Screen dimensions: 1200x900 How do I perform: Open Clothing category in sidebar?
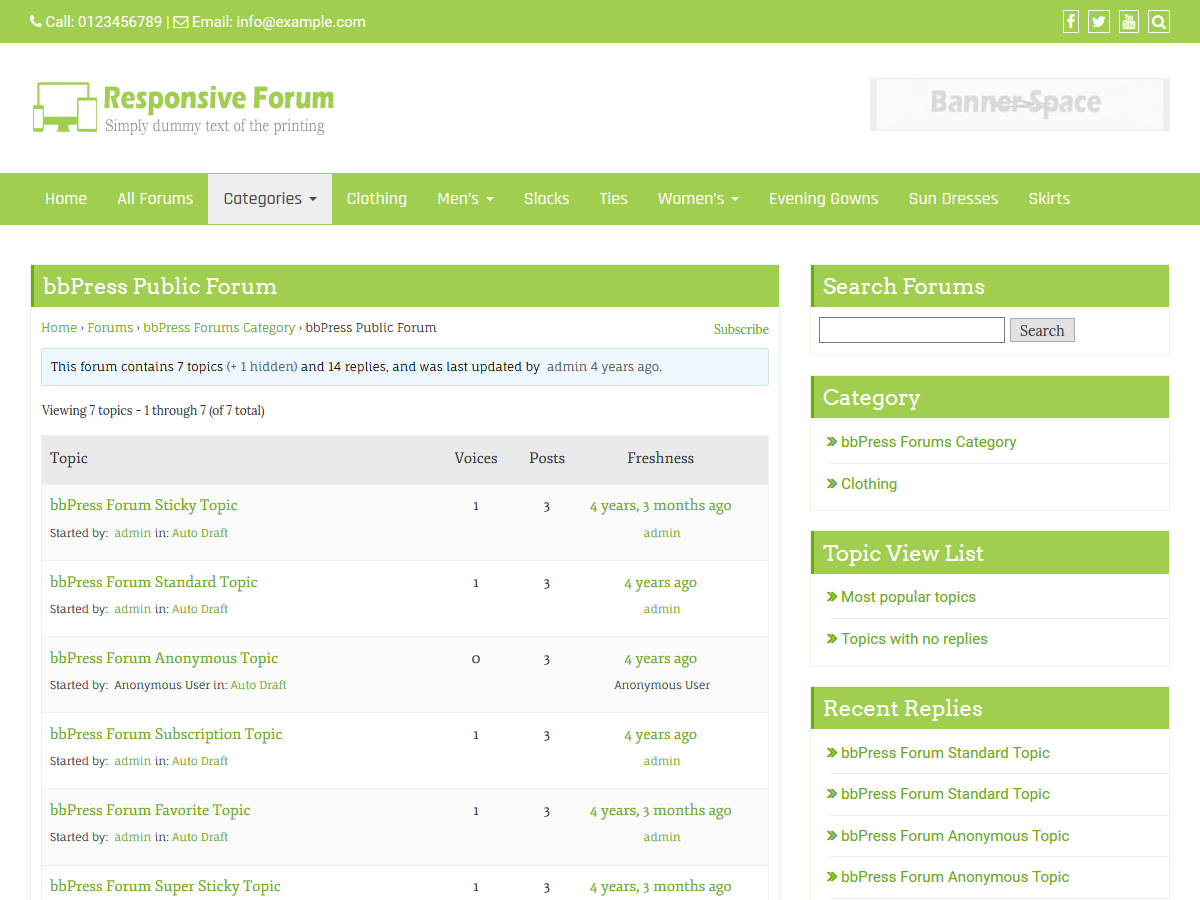click(x=869, y=484)
